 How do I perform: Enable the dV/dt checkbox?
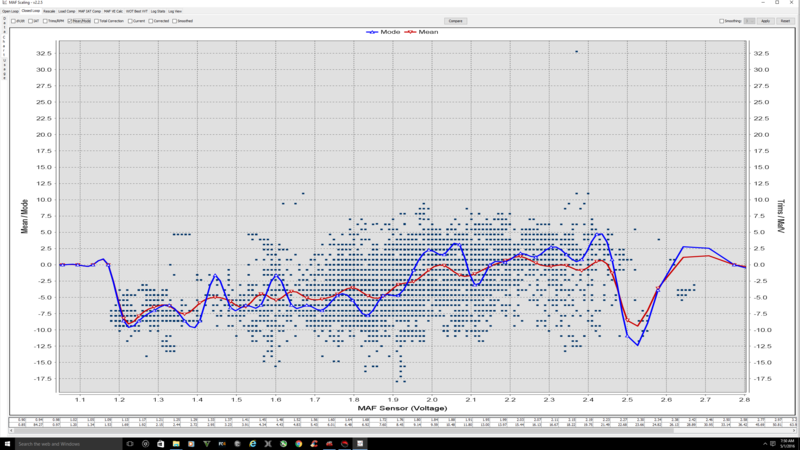pos(13,21)
